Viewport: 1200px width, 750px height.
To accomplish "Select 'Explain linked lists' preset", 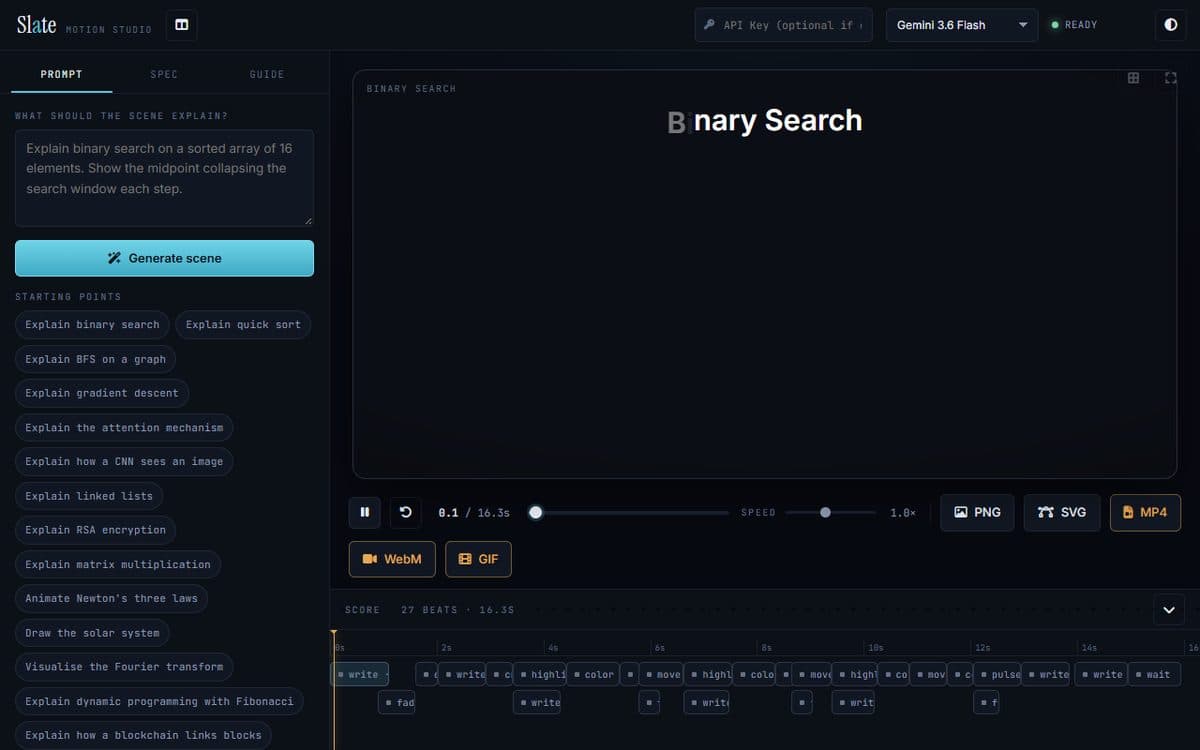I will coord(89,496).
